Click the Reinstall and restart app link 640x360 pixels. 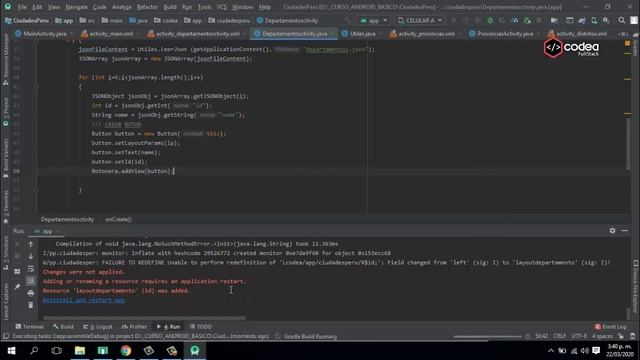84,300
